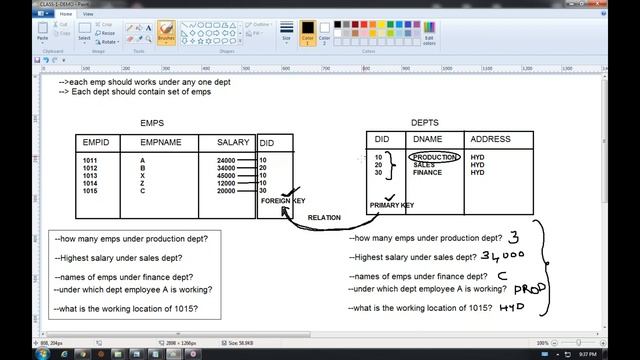Viewport: 640px width, 360px height.
Task: Click the Cut button
Action: [60, 24]
